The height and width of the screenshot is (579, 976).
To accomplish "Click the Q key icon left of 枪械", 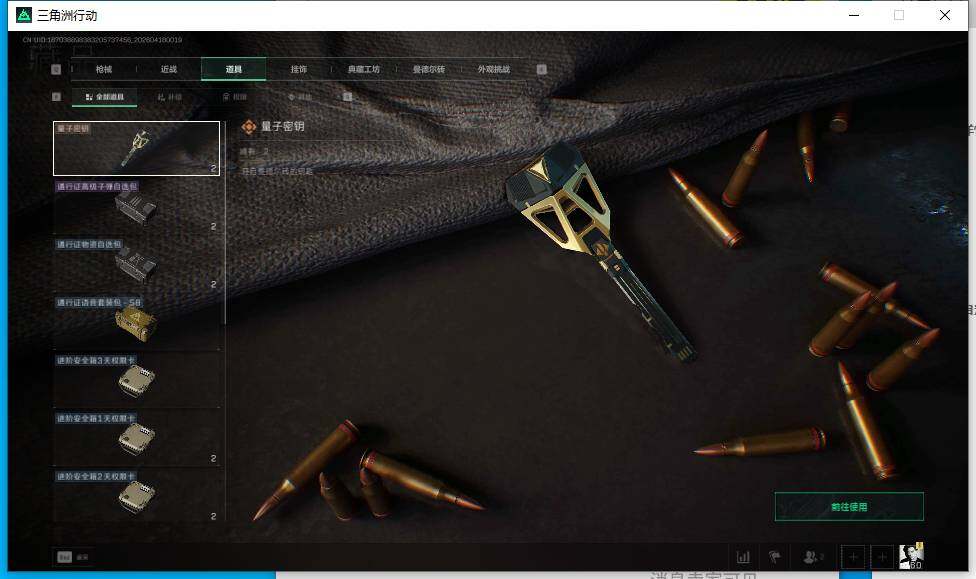I will coord(56,69).
